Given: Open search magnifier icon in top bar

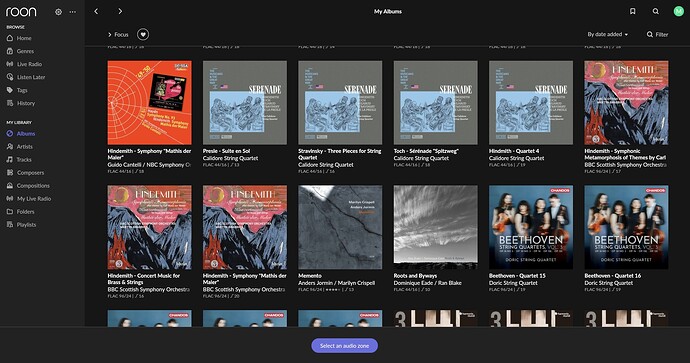Looking at the screenshot, I should tap(656, 11).
